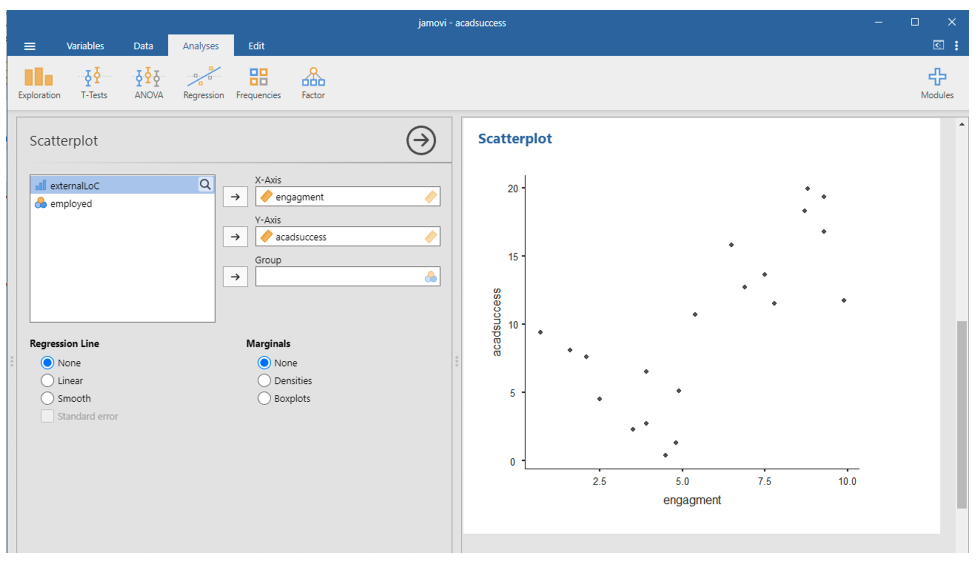Select the employed variable in list
This screenshot has width=980, height=563.
[x=70, y=203]
